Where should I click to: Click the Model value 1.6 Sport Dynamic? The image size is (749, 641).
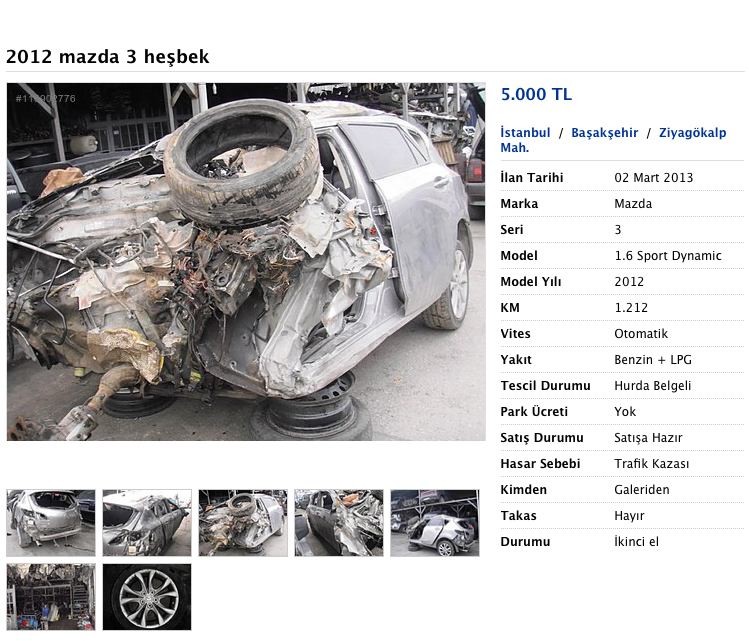point(668,256)
